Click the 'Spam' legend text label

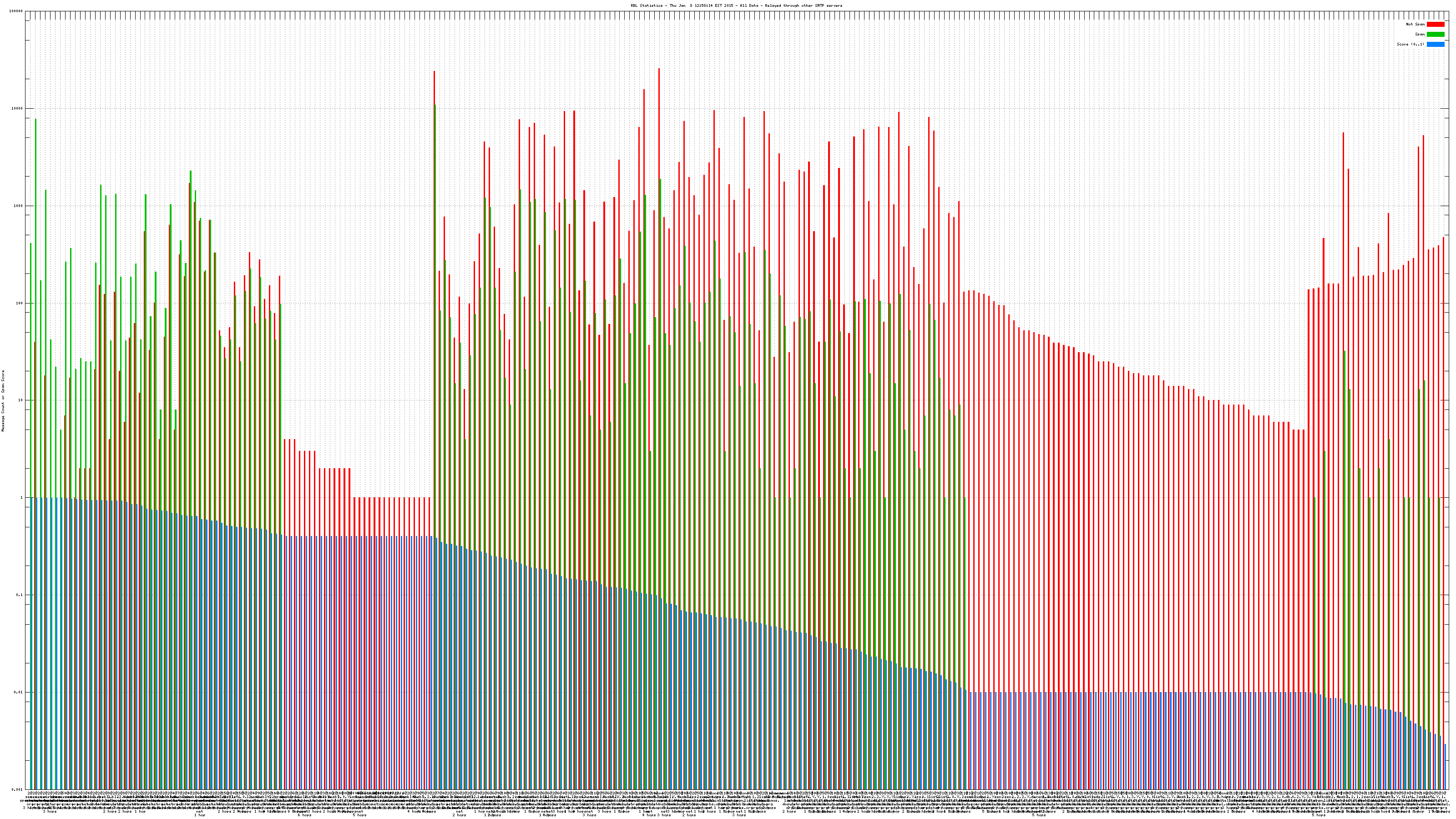click(x=1420, y=35)
